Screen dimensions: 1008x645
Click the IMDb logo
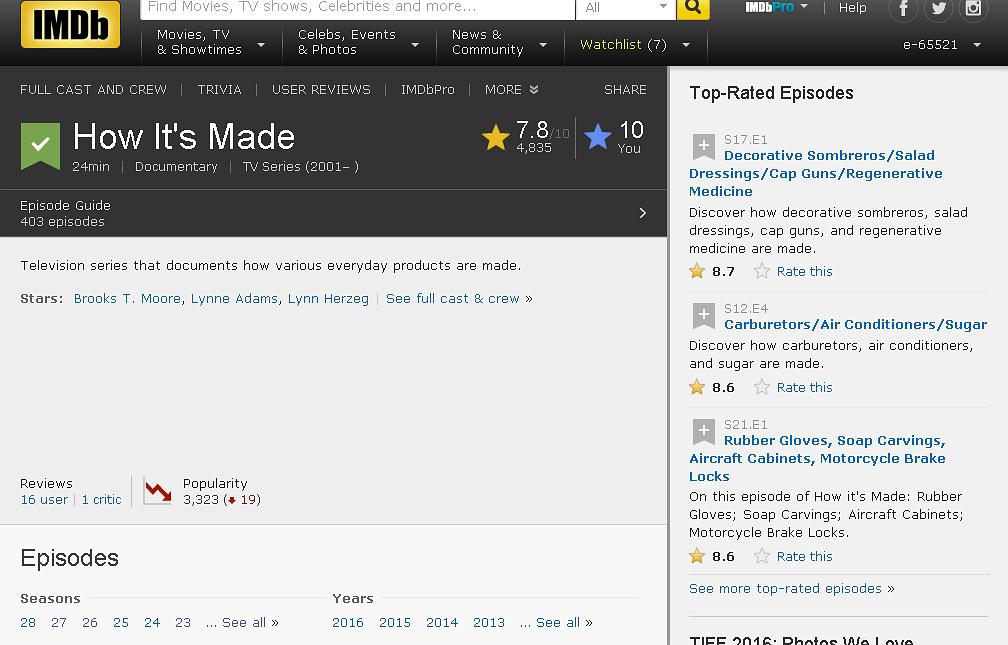click(x=70, y=24)
